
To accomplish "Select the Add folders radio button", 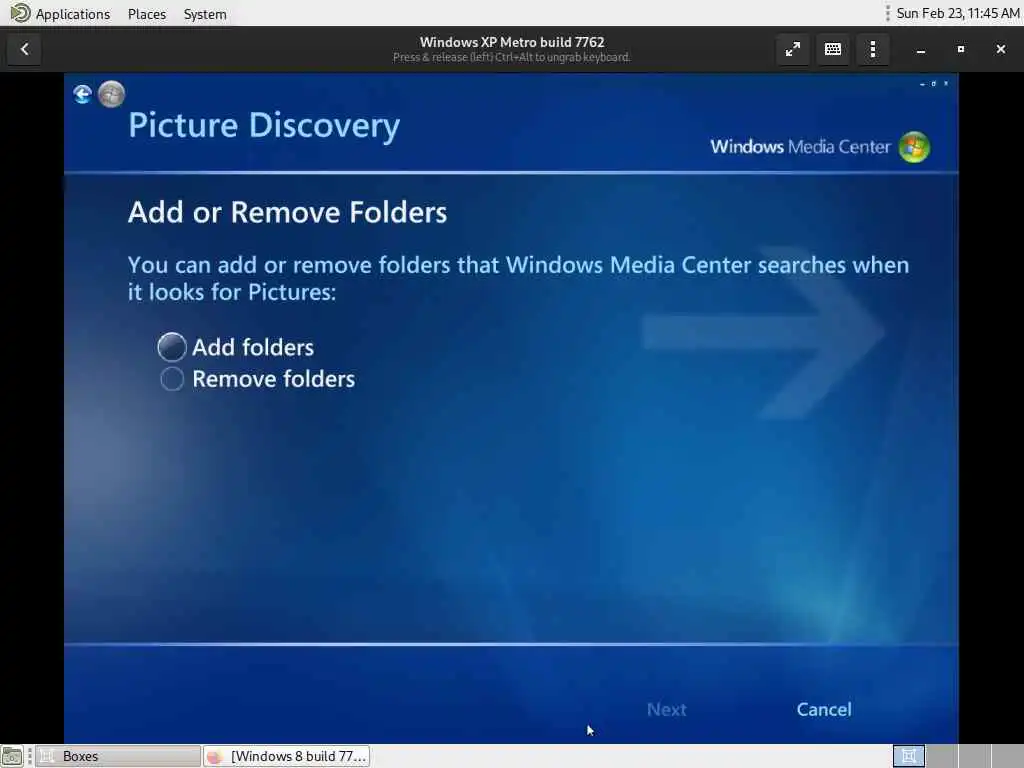I will 172,347.
